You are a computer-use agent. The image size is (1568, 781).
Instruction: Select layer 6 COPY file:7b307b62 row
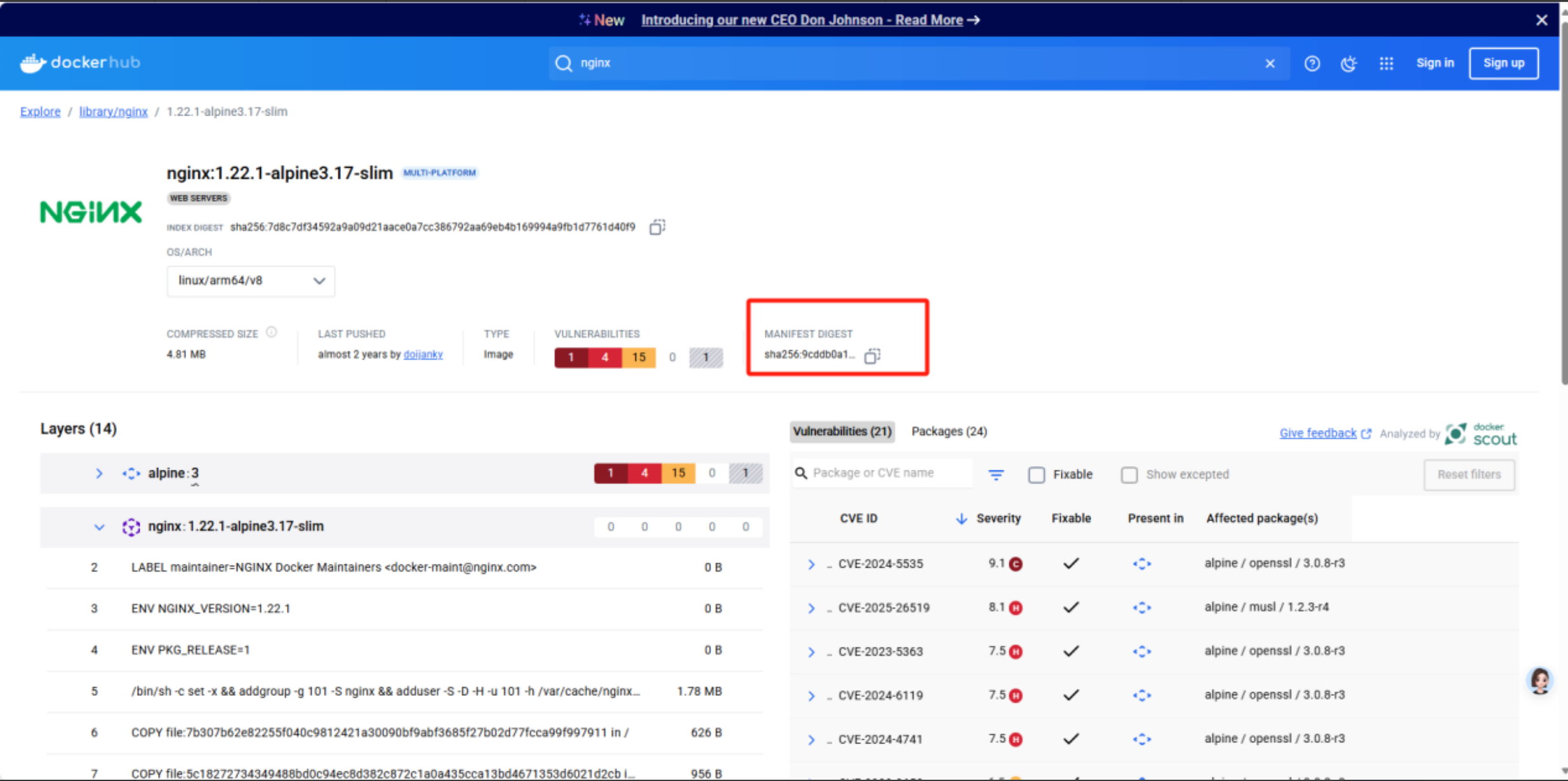point(404,733)
